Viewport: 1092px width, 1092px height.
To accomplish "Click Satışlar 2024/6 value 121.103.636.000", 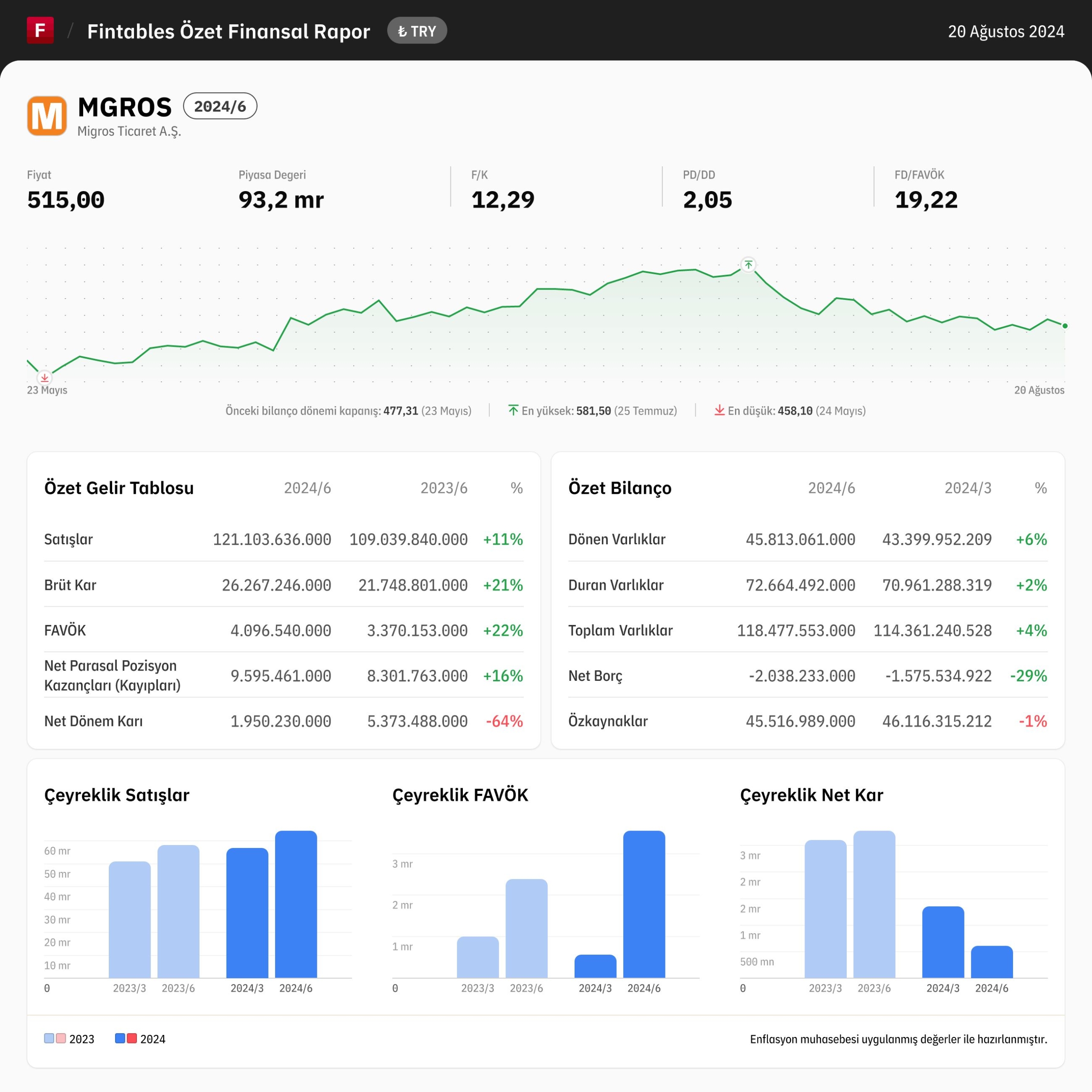I will tap(272, 539).
